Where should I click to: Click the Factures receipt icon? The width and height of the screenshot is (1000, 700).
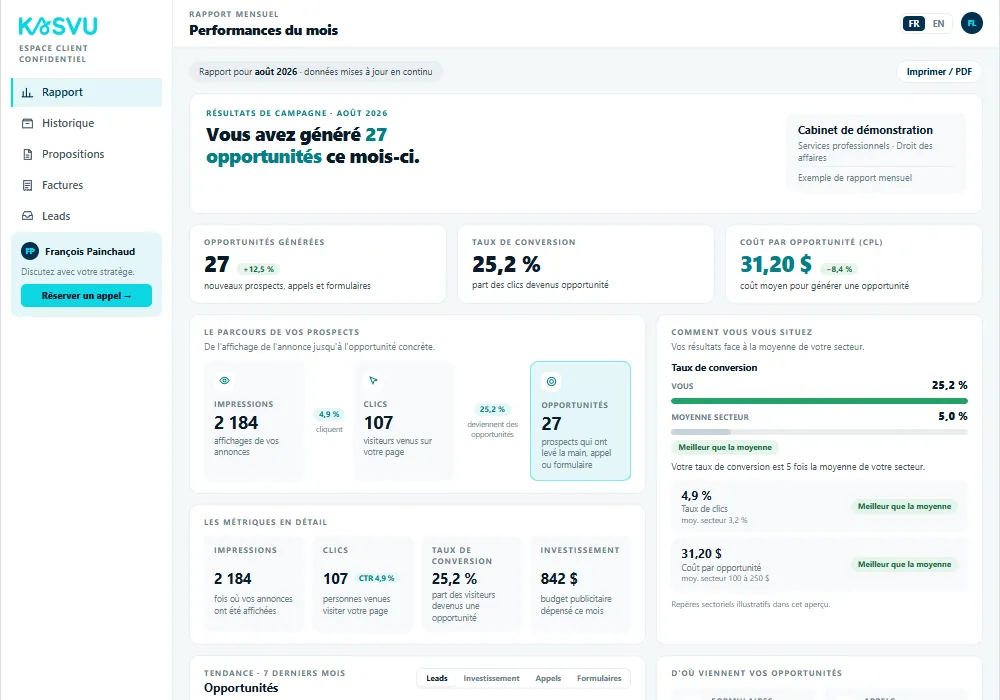tap(27, 186)
